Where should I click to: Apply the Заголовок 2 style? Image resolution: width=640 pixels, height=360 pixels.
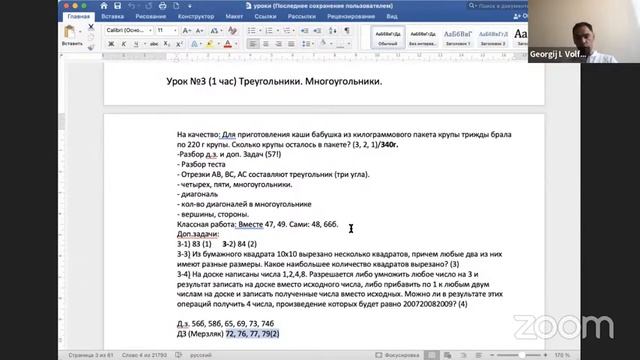pos(493,38)
